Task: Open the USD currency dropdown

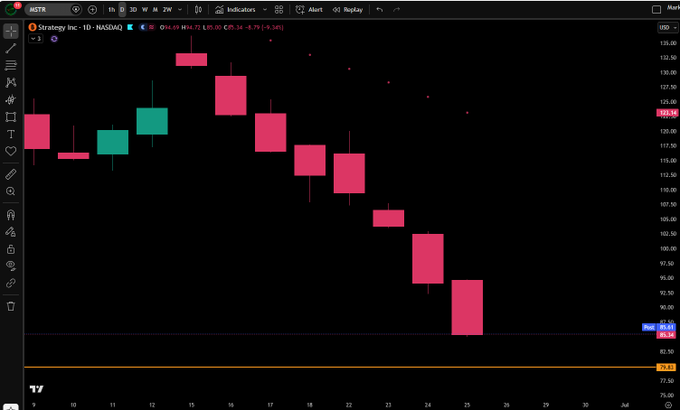Action: click(668, 27)
